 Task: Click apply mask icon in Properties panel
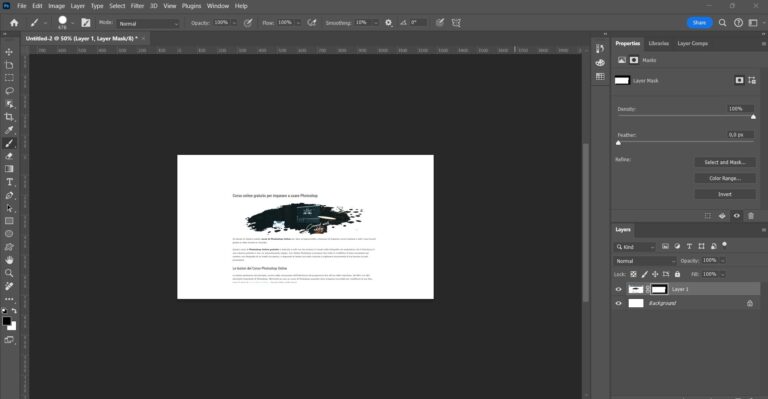722,215
